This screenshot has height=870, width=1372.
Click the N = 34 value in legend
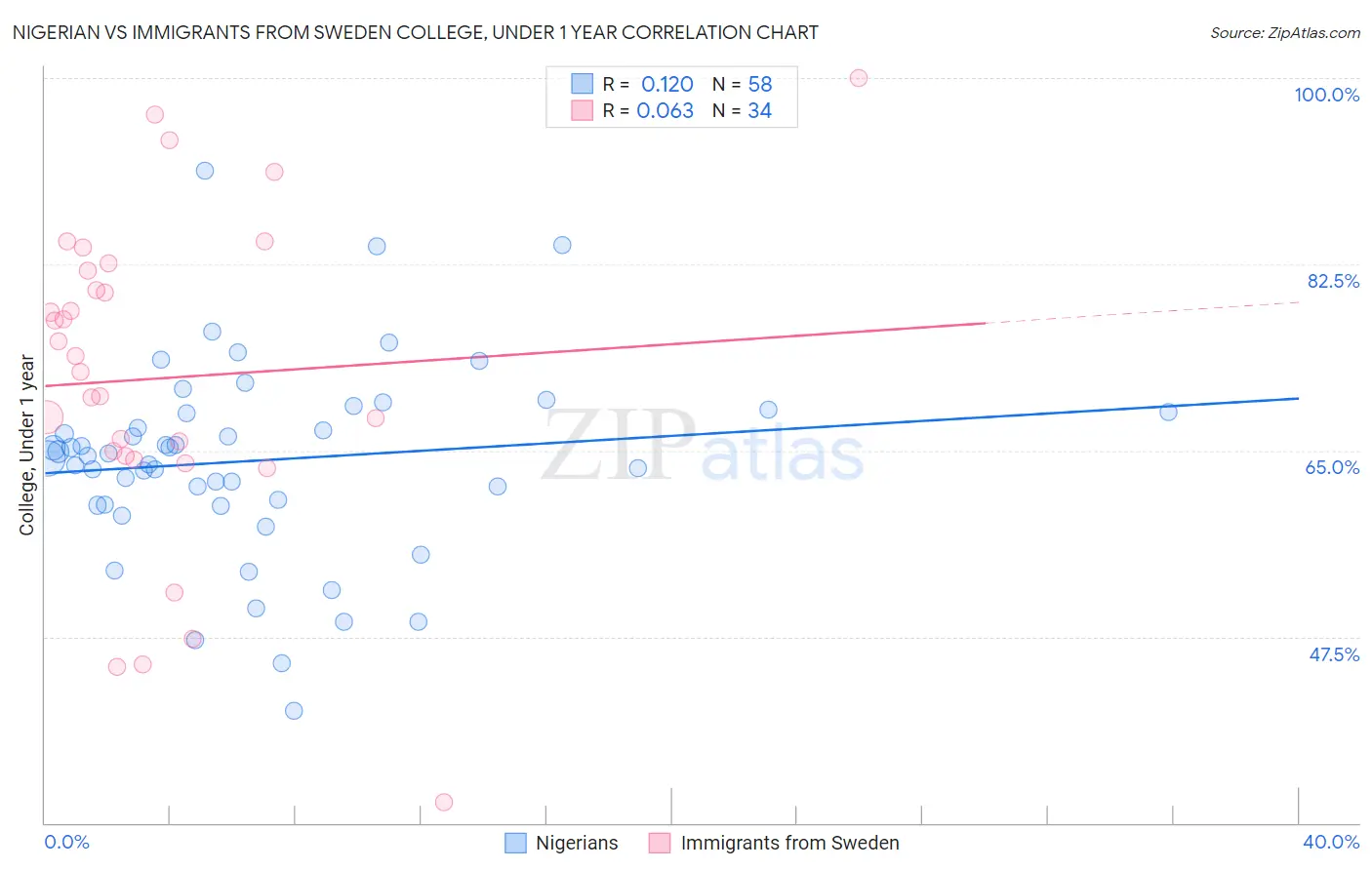(x=742, y=110)
